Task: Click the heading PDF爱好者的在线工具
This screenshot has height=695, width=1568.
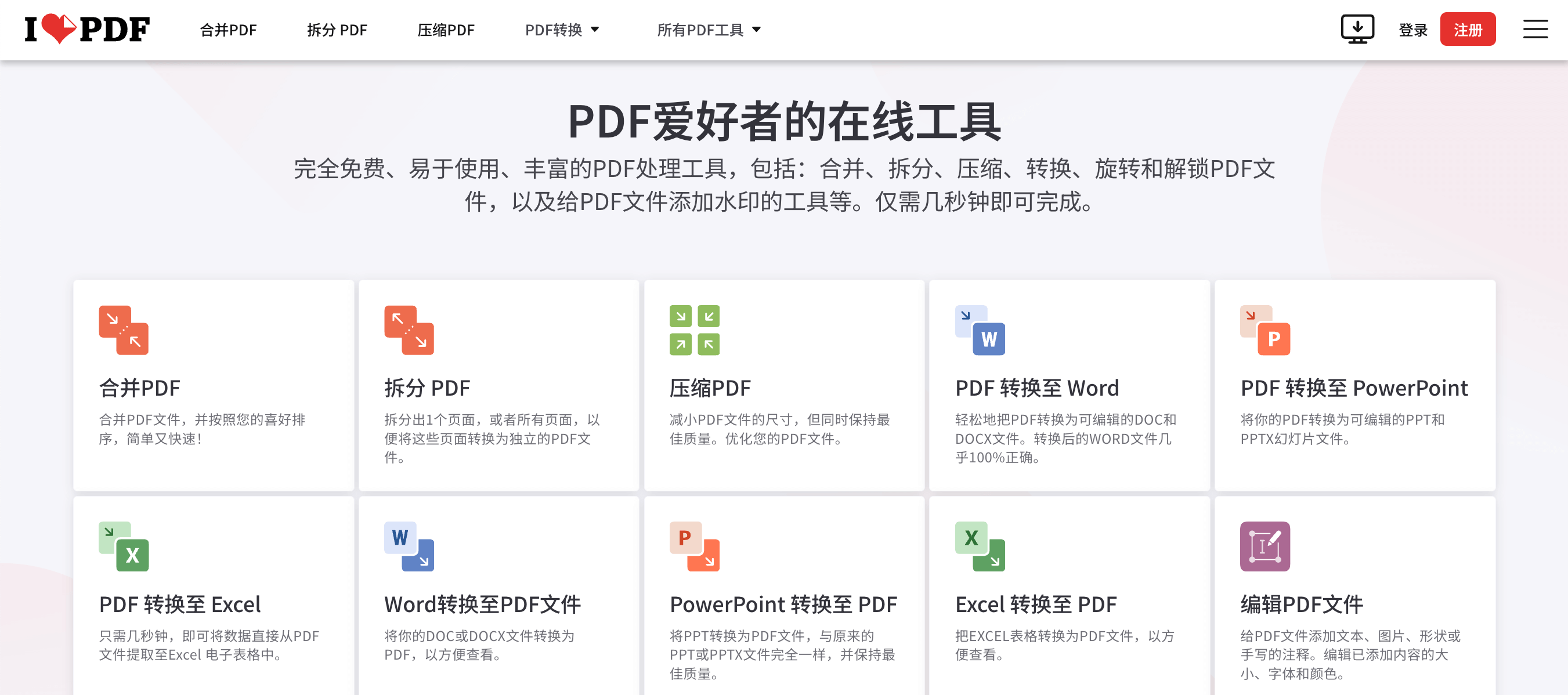Action: tap(784, 121)
